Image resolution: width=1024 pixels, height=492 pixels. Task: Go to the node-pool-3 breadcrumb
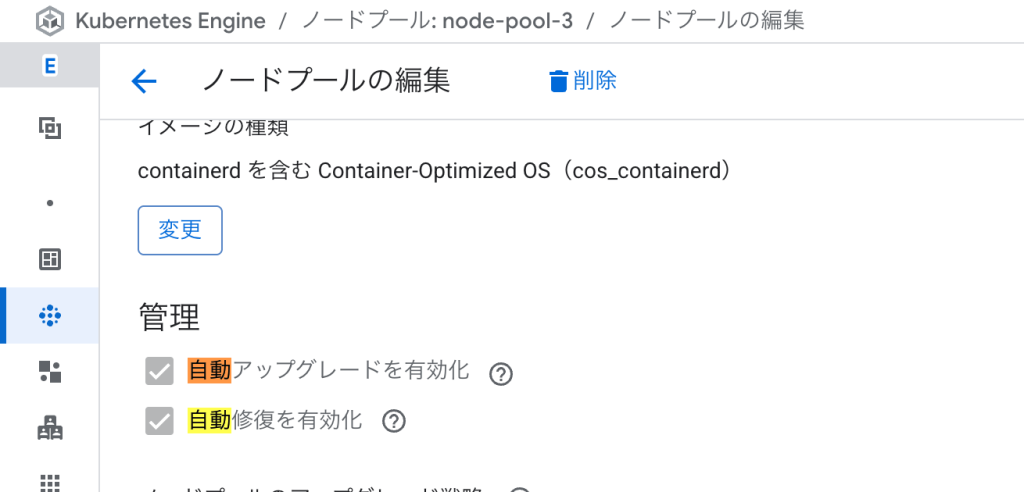438,22
